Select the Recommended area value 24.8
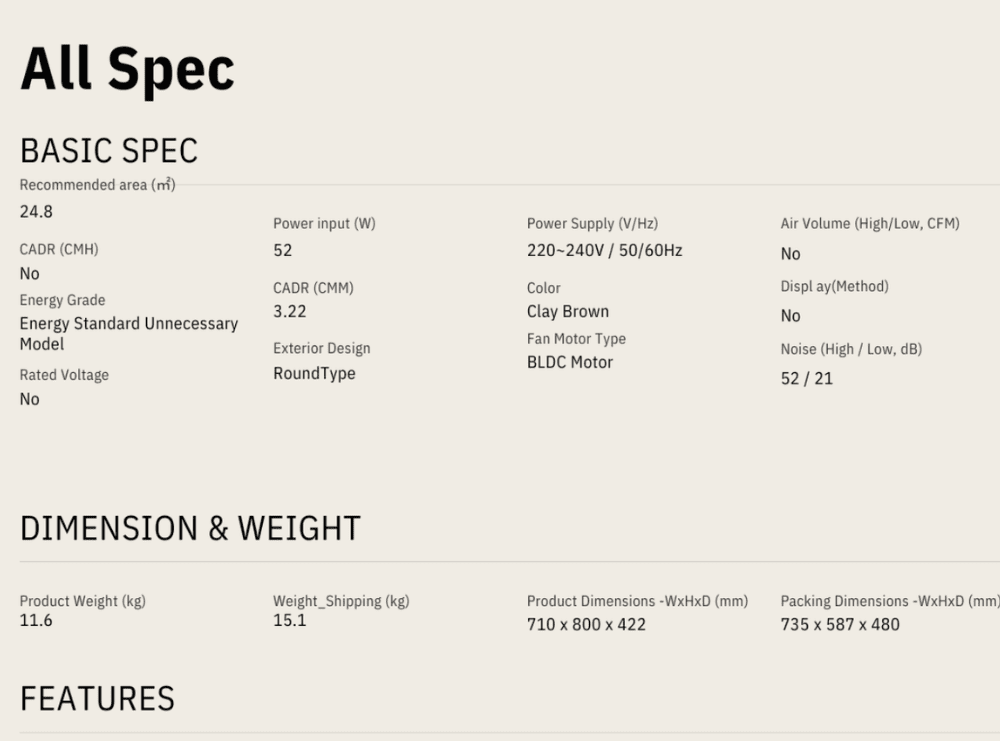This screenshot has height=741, width=1000. click(x=36, y=211)
